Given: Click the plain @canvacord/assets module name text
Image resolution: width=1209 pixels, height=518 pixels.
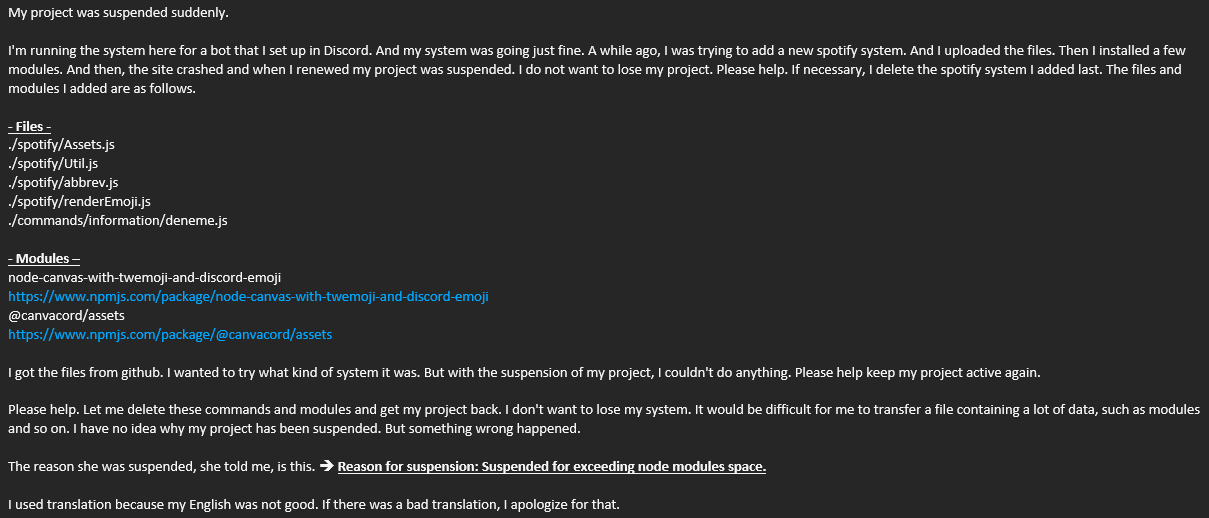Looking at the screenshot, I should coord(66,315).
